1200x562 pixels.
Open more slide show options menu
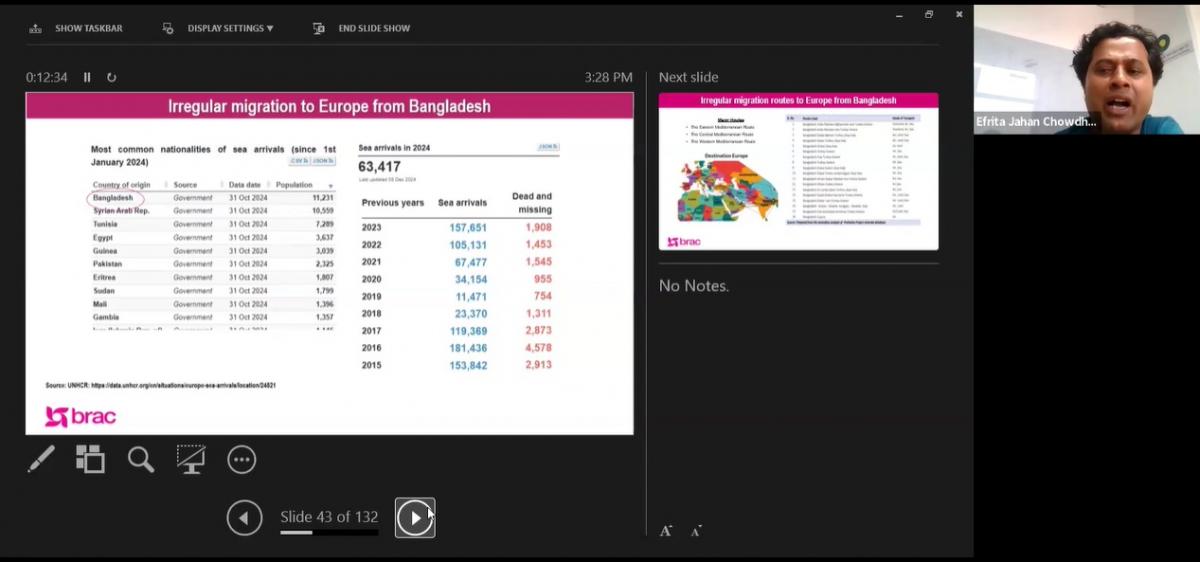coord(242,459)
